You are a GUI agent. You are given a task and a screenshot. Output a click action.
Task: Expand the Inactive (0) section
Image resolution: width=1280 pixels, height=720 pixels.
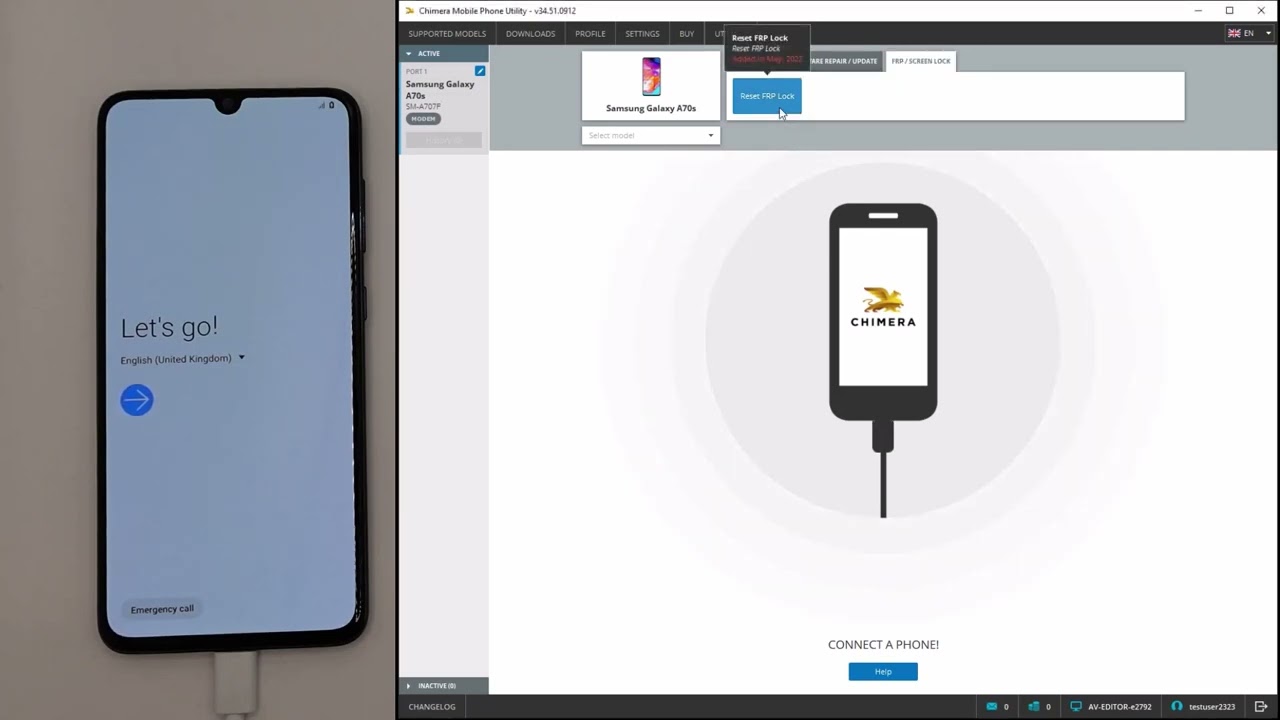click(444, 685)
